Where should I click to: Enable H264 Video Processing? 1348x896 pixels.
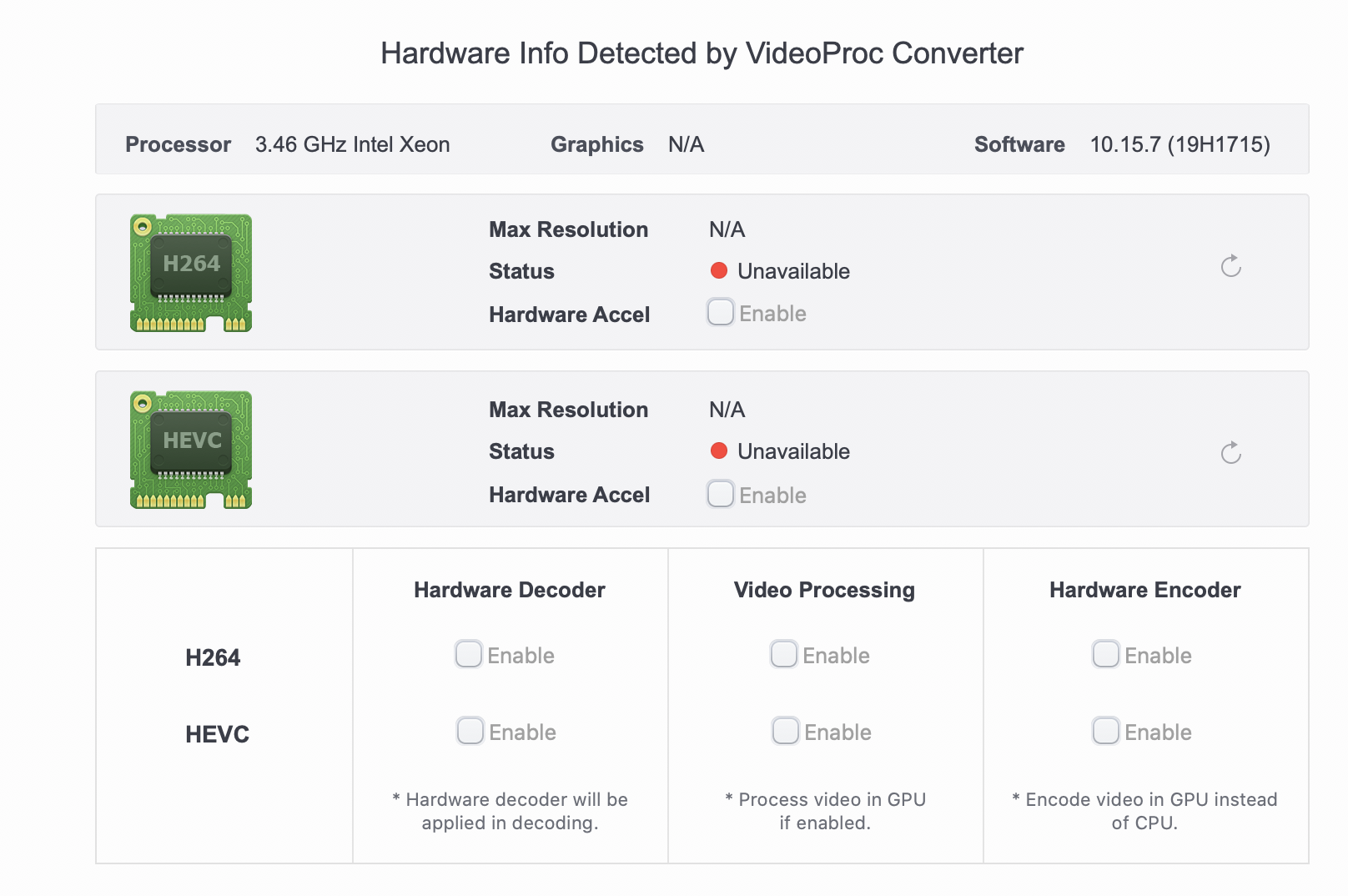point(784,654)
